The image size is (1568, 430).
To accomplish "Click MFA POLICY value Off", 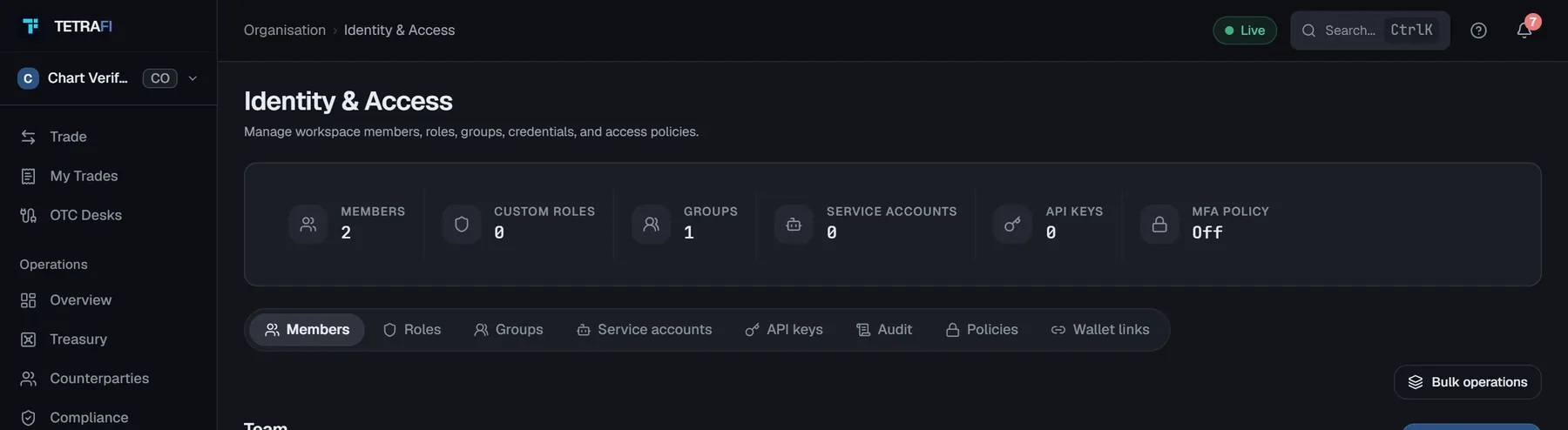I will [x=1207, y=232].
